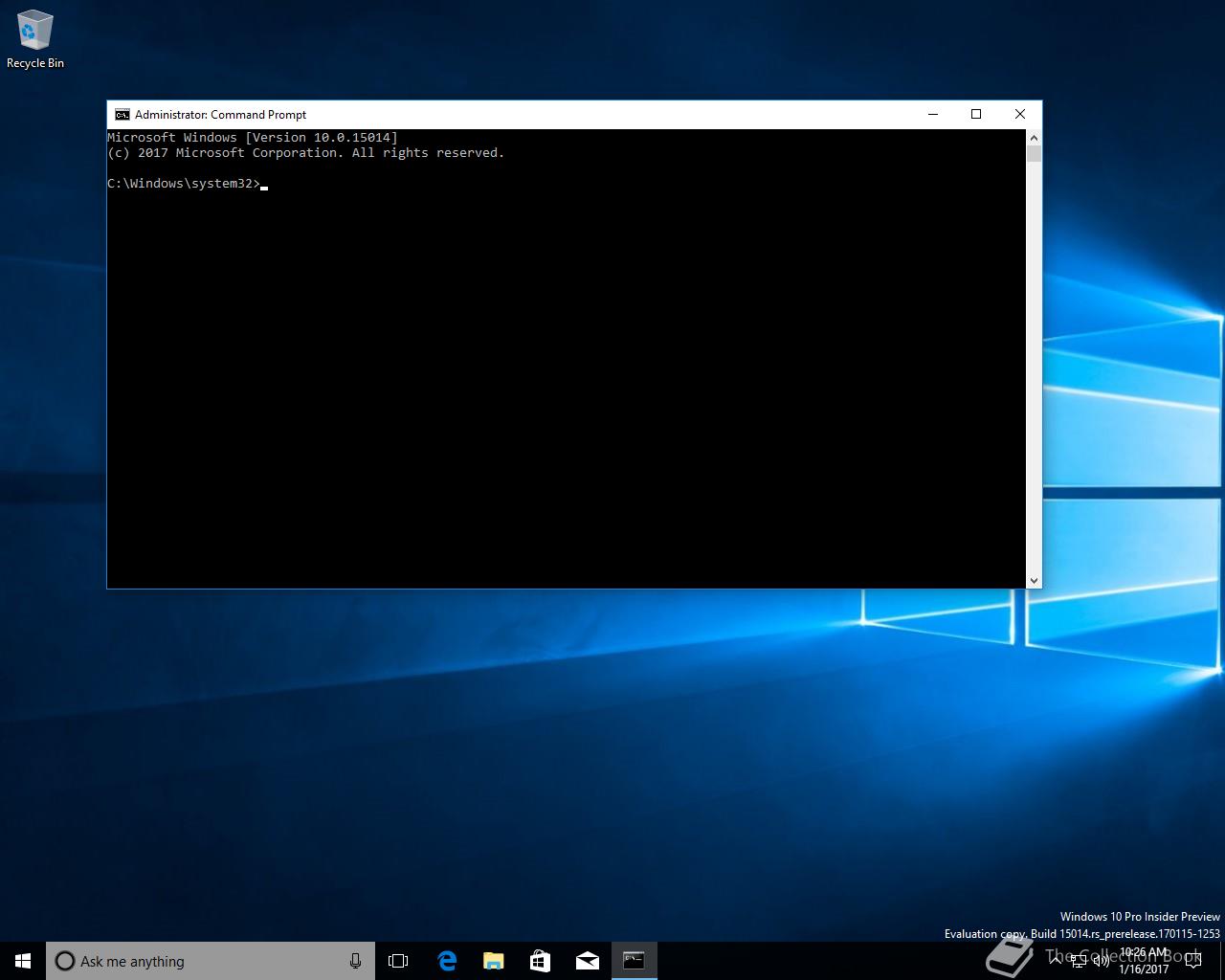Open the Mail app from the taskbar
The image size is (1225, 980).
[587, 961]
